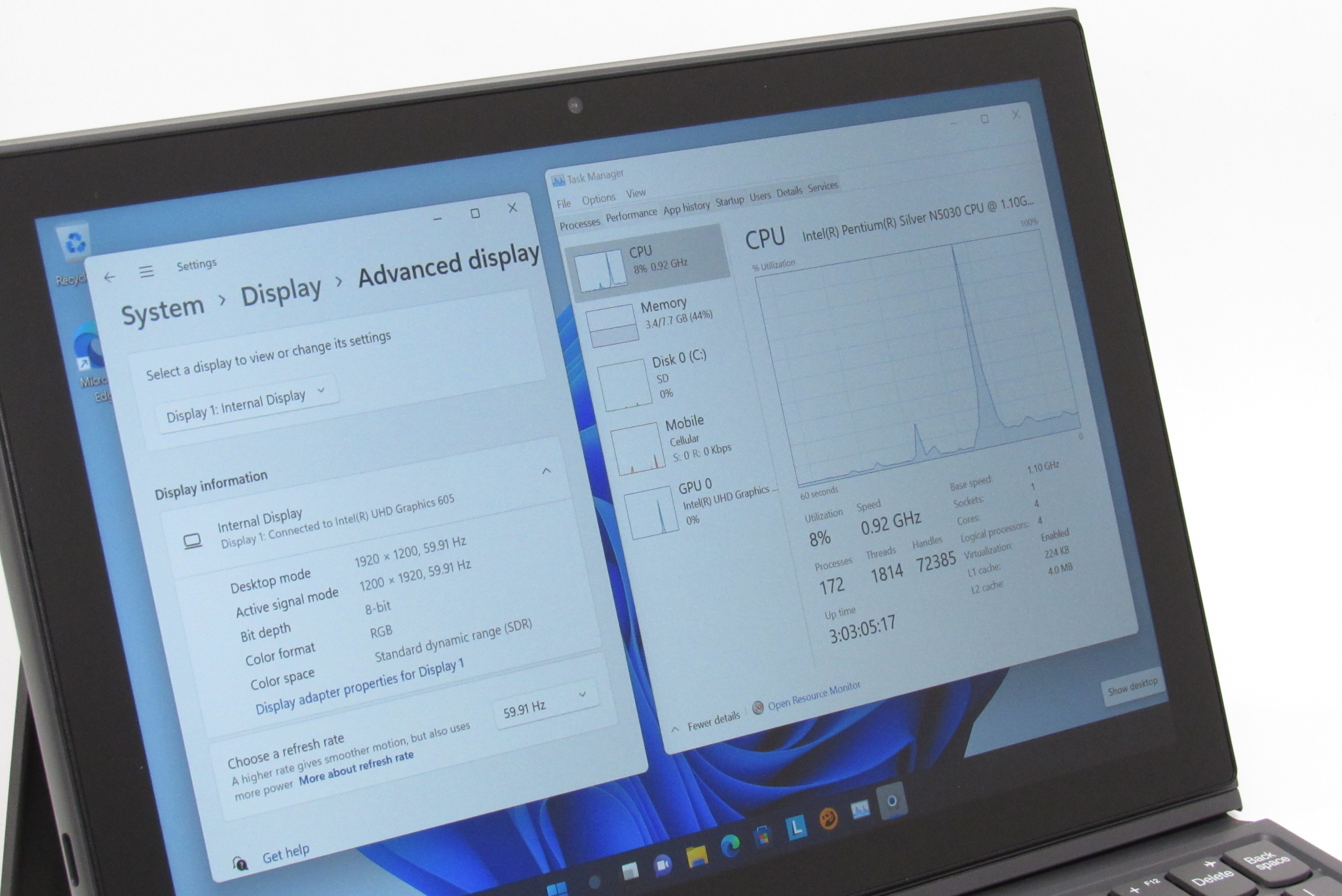The image size is (1342, 896).
Task: Open the Settings hamburger navigation menu
Action: [x=147, y=271]
